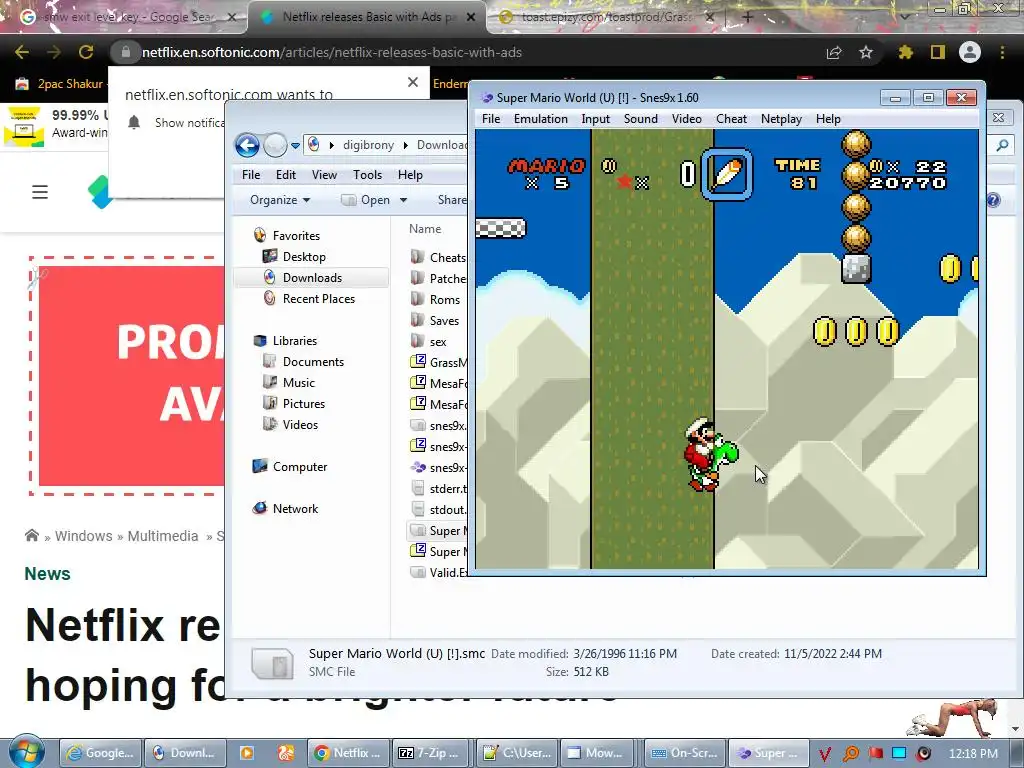Open the Sound menu in Snes9x

pos(640,119)
